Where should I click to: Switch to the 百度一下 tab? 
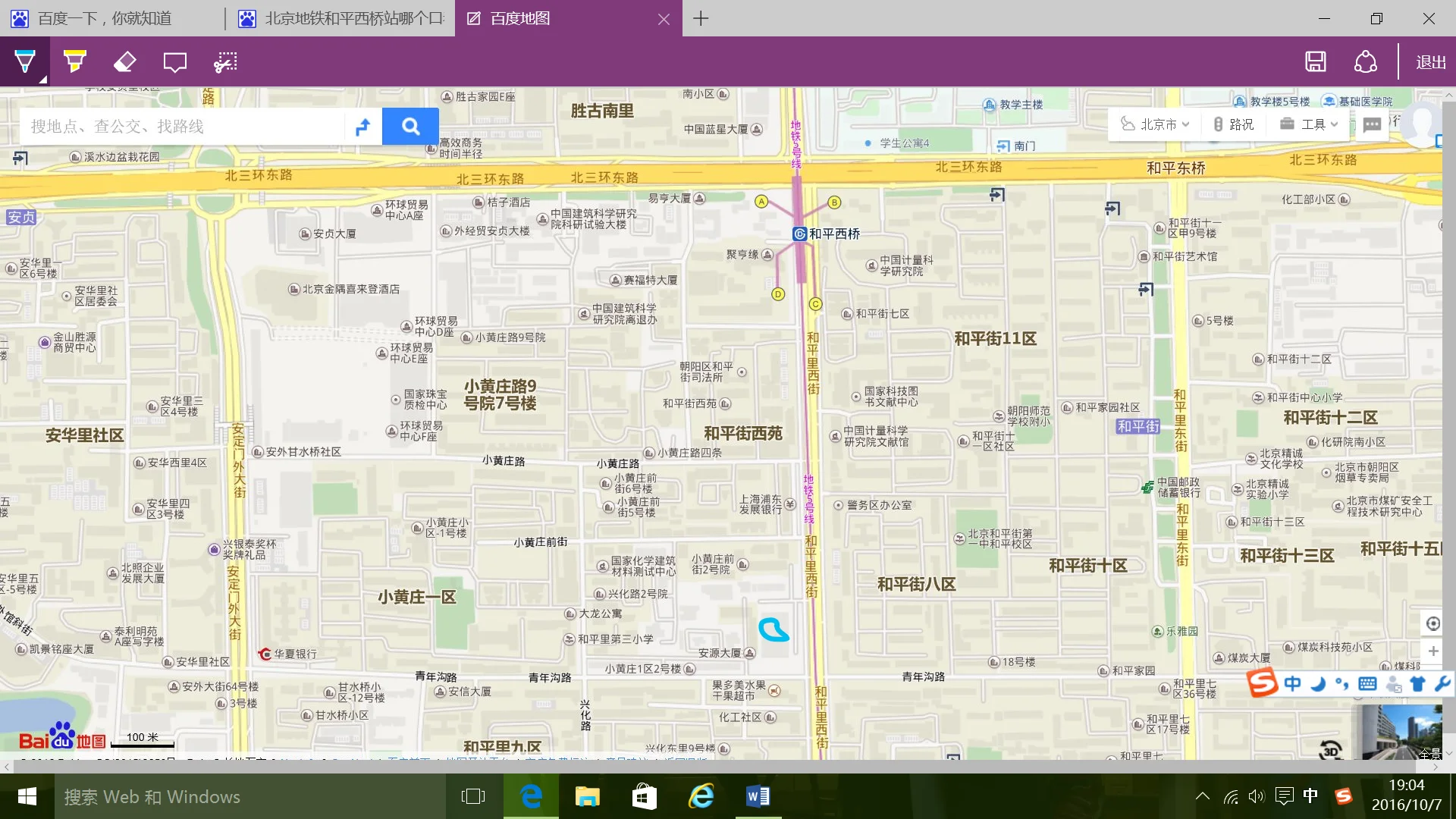(x=106, y=18)
